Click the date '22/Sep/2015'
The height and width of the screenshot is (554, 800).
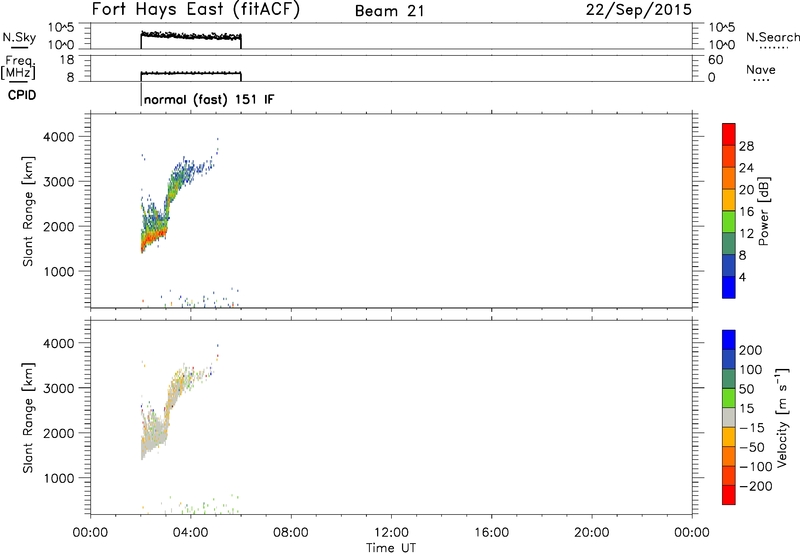point(639,9)
